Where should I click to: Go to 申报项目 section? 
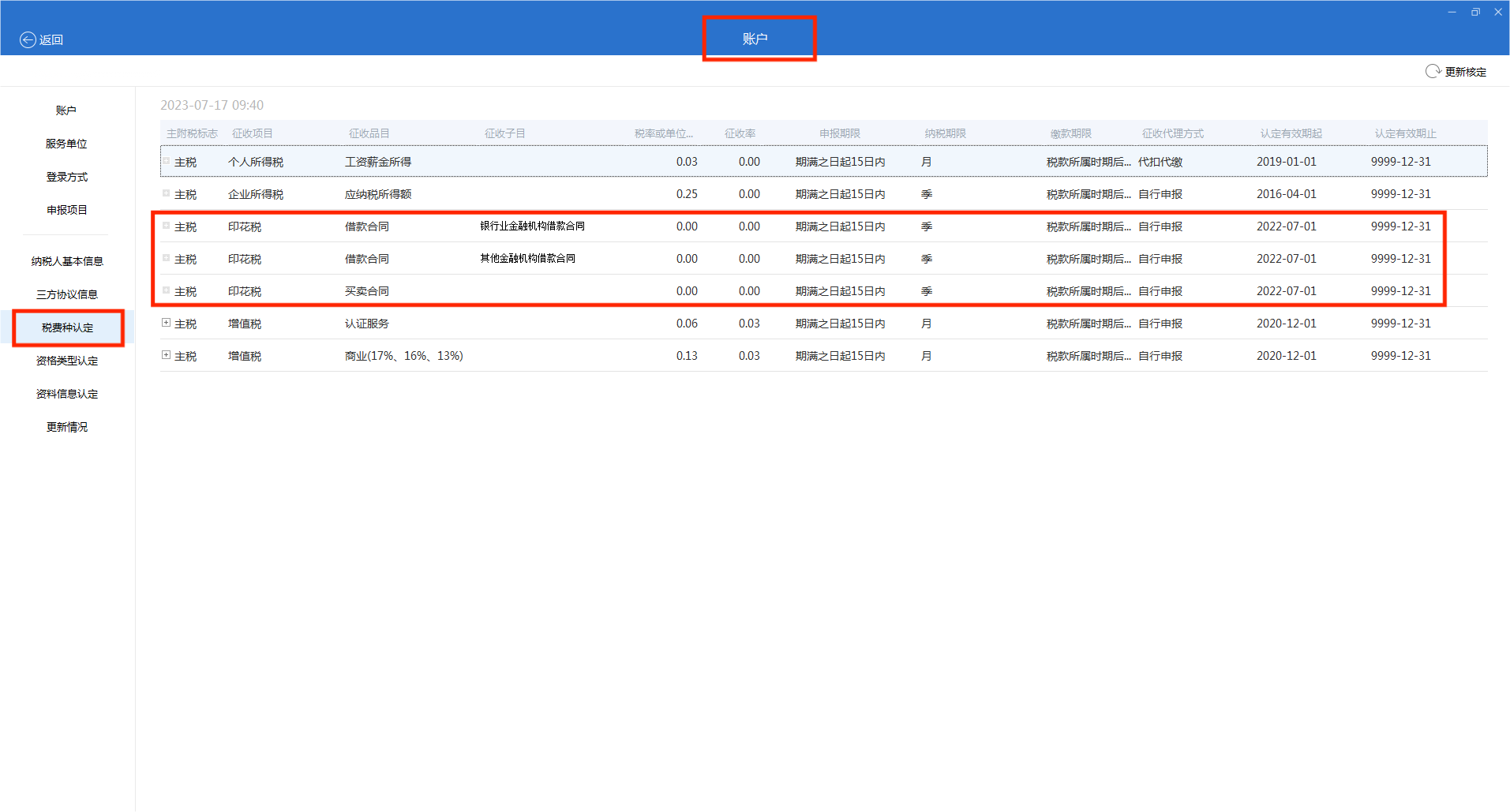(x=66, y=210)
